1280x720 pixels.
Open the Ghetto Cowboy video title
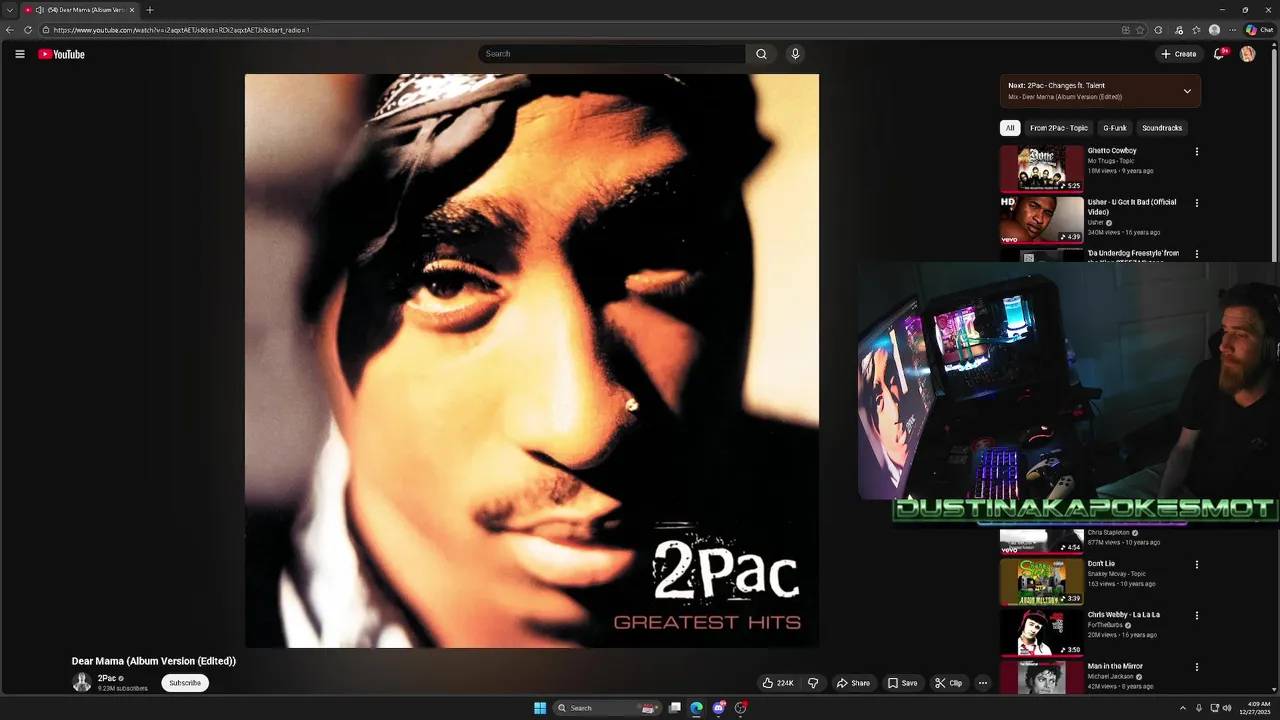1112,151
